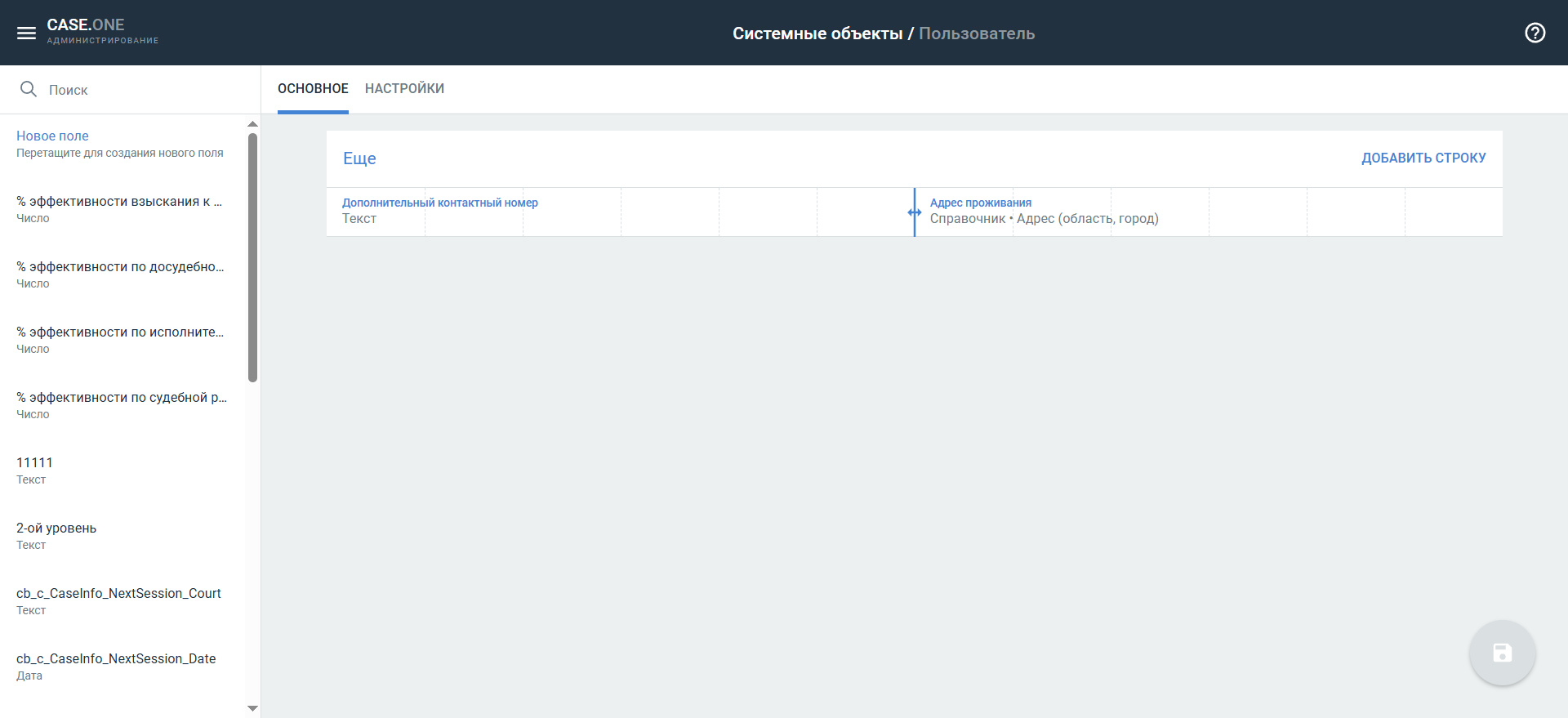Click the sidebar scrollbar thumb
The image size is (1568, 718).
coord(252,257)
